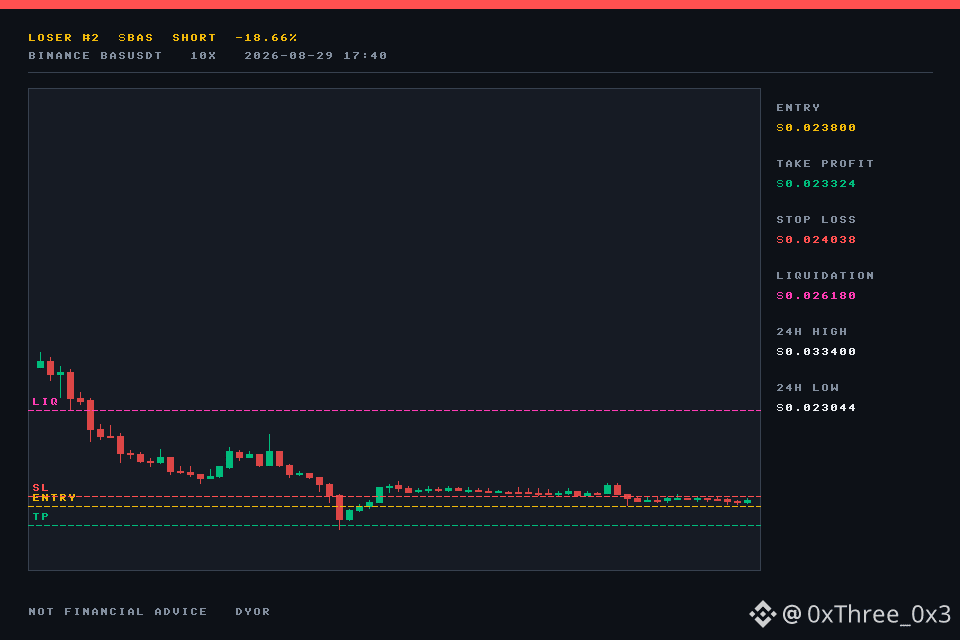Select the $BAS ticker text

pyautogui.click(x=135, y=37)
